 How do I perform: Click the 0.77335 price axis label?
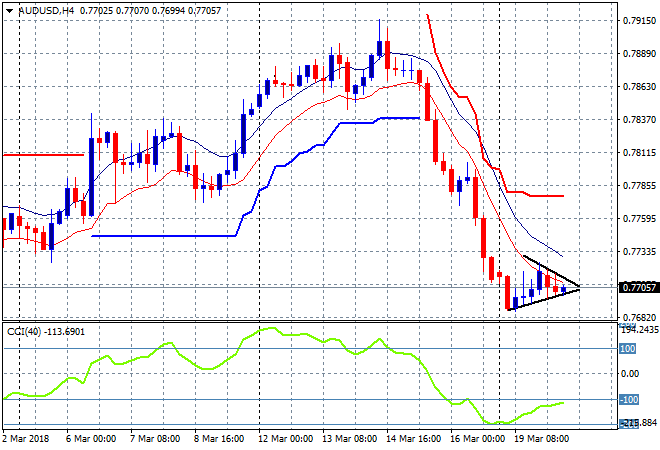[x=639, y=252]
